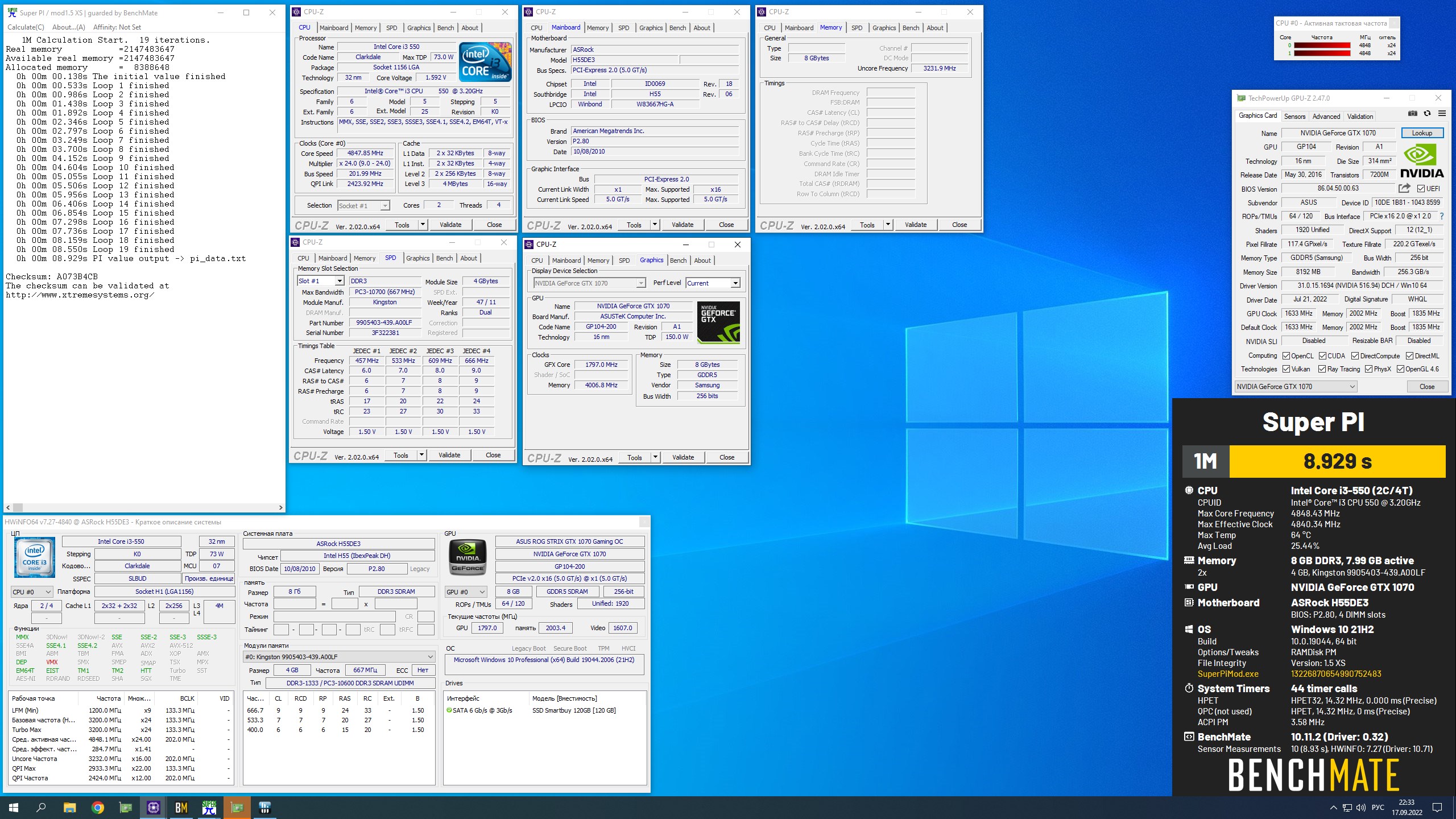Click the NVIDIA logo in GPU-Z
Image resolution: width=1456 pixels, height=819 pixels.
1422,161
